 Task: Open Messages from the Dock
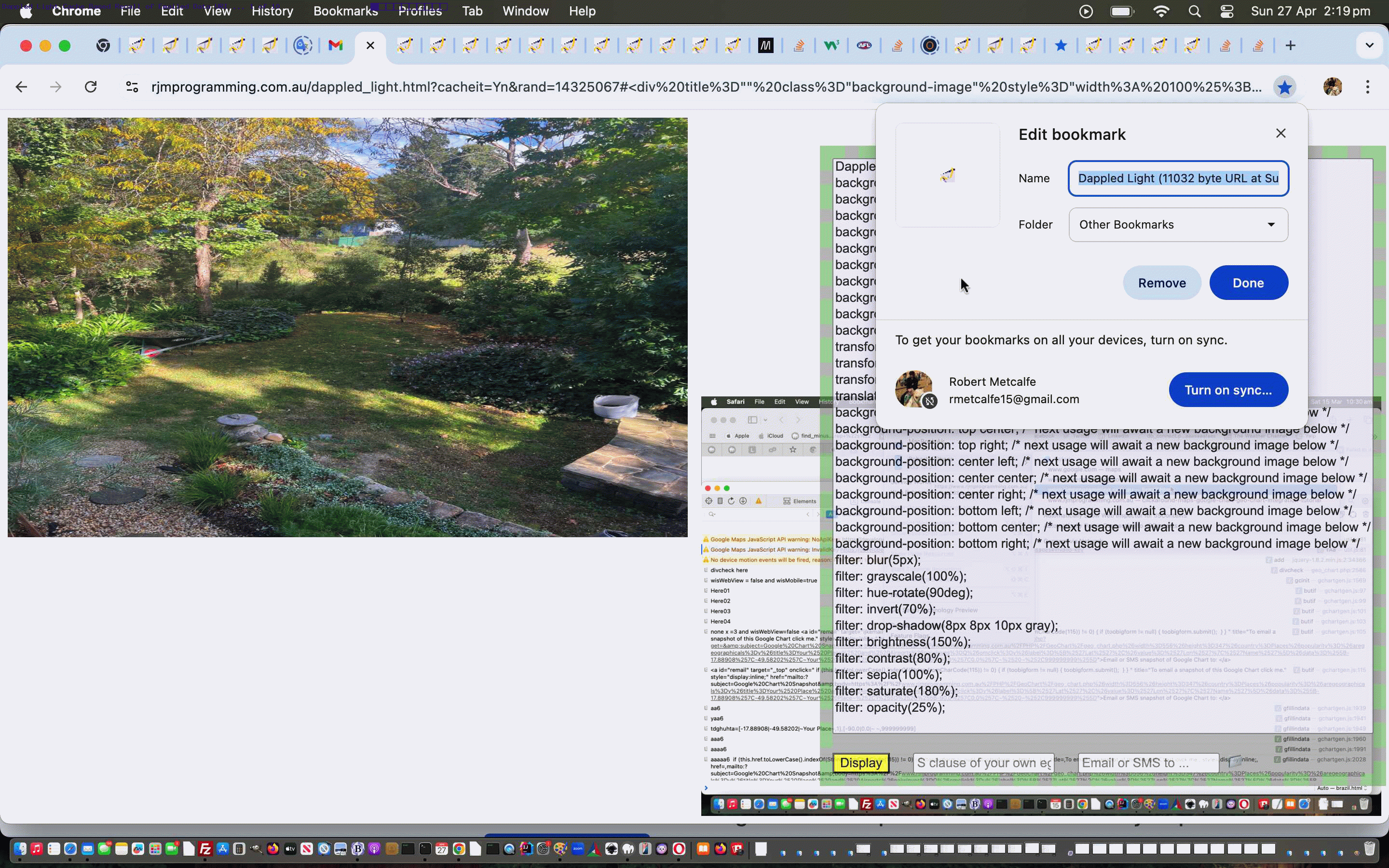[104, 849]
